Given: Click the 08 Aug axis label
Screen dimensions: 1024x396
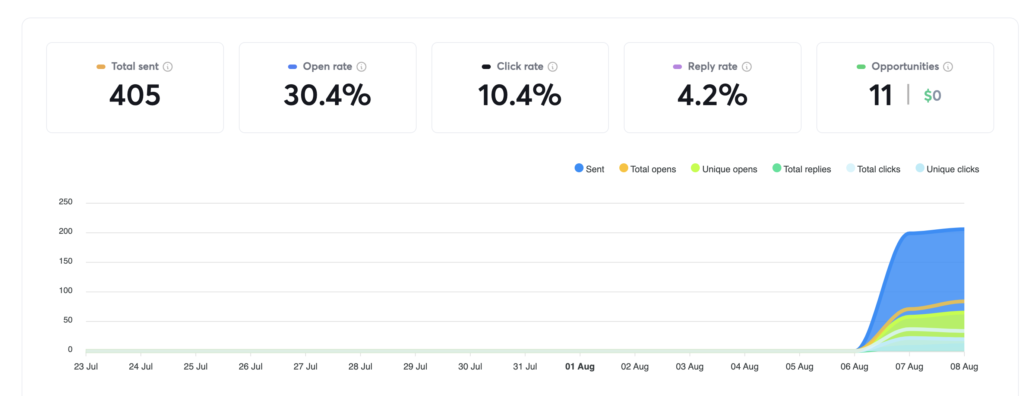Looking at the screenshot, I should tap(964, 367).
